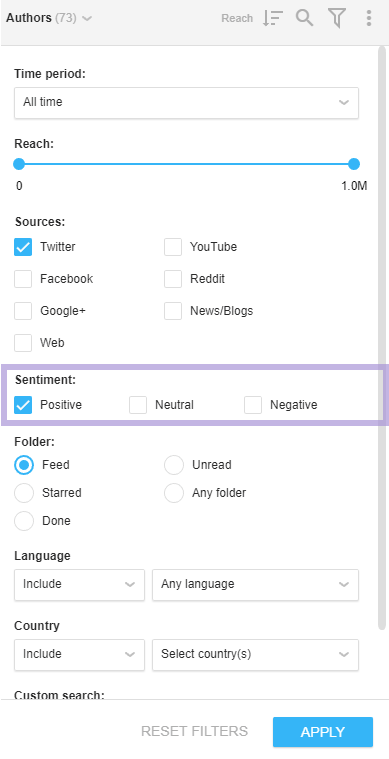Image resolution: width=389 pixels, height=759 pixels.
Task: Select the News/Blogs checkbox
Action: point(173,311)
